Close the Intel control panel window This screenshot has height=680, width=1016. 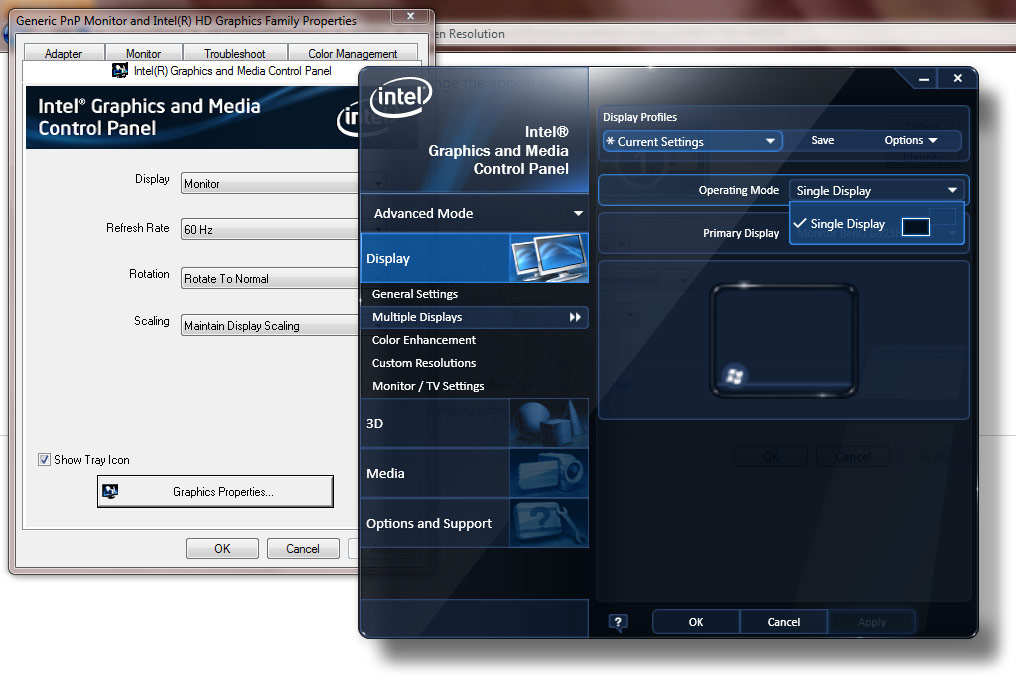(x=958, y=78)
